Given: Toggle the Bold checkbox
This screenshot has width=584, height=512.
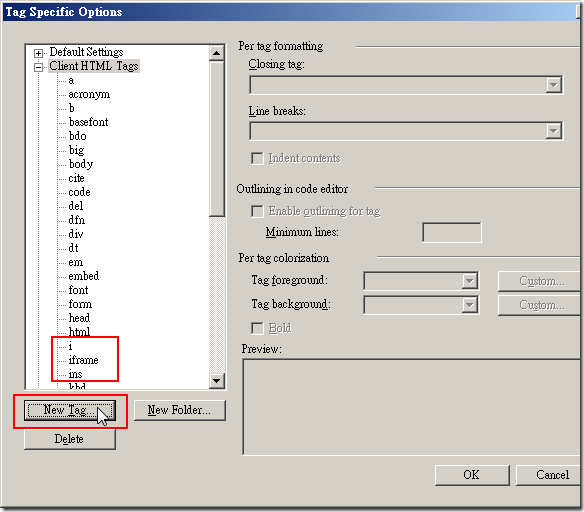Looking at the screenshot, I should (x=257, y=328).
